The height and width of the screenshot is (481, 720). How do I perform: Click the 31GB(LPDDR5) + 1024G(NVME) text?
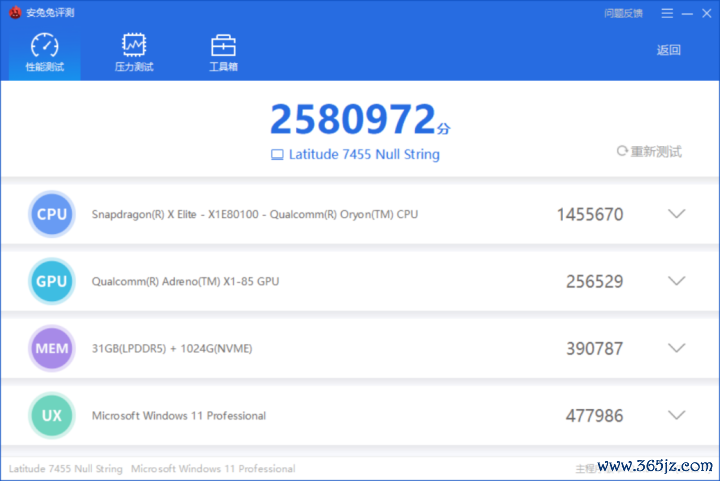pyautogui.click(x=172, y=348)
